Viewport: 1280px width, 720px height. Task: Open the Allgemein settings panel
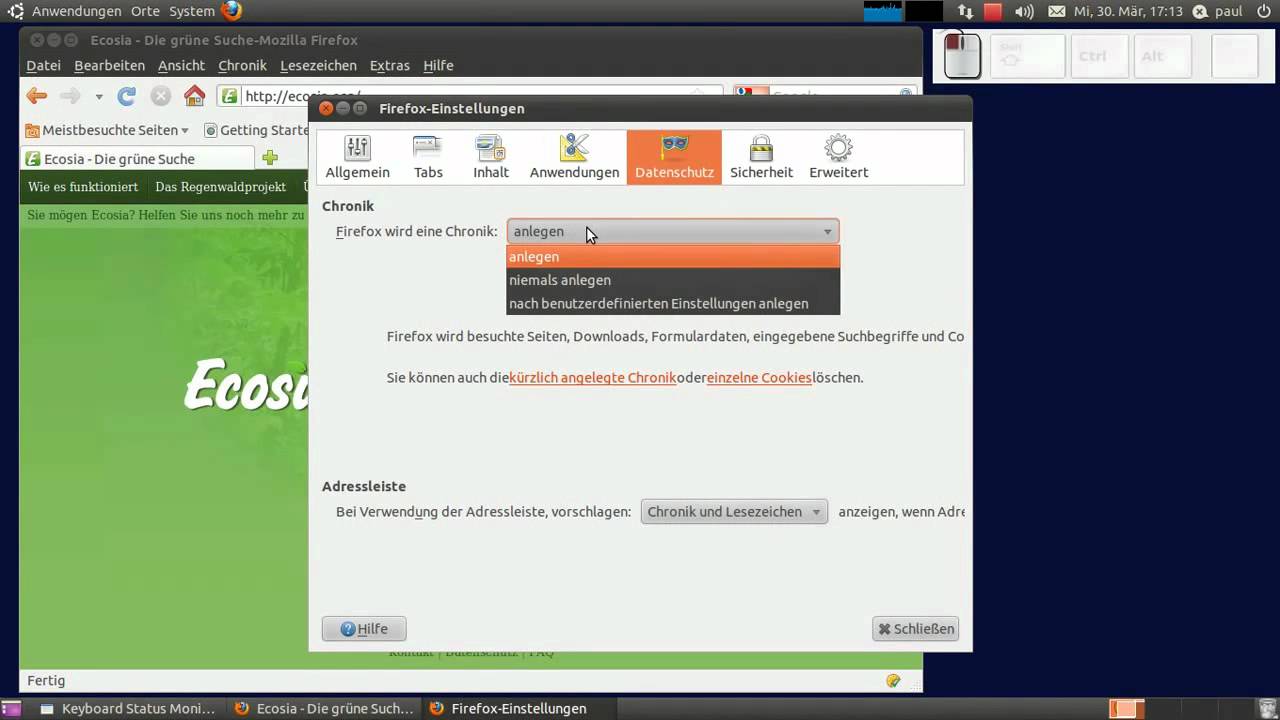(x=357, y=157)
